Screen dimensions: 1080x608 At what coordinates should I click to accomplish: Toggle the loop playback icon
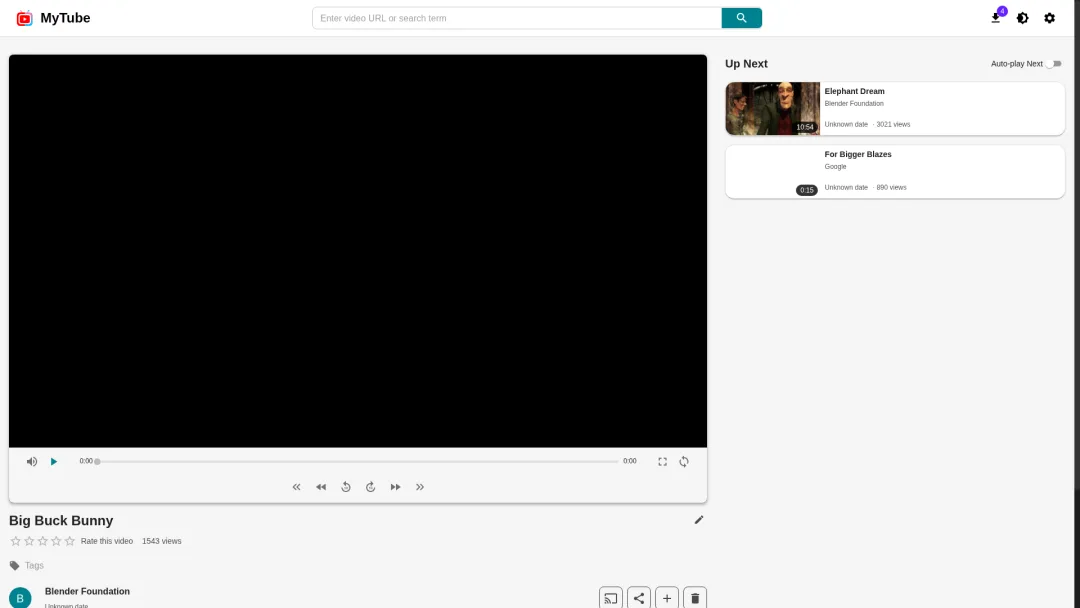click(x=684, y=461)
